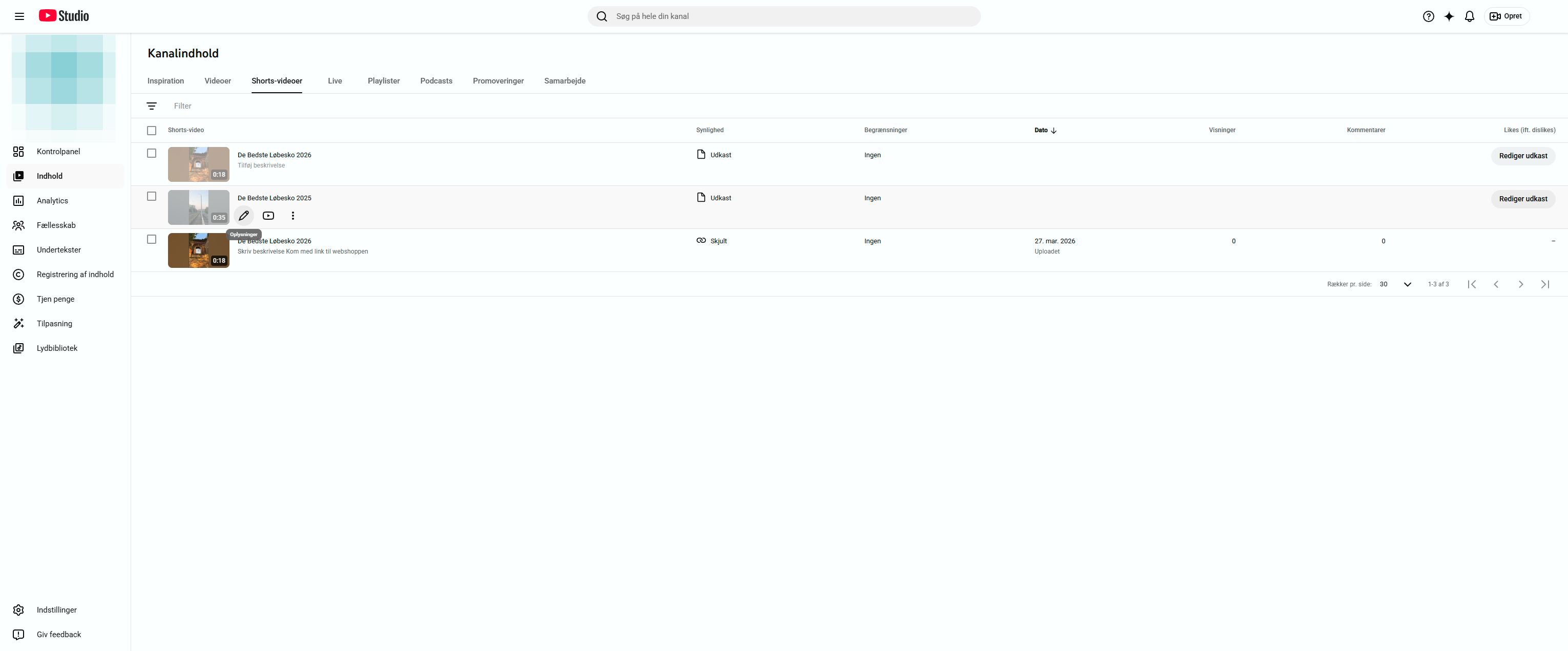Click the pencil details icon for Løbesko 2025
This screenshot has height=651, width=1568.
pyautogui.click(x=243, y=215)
